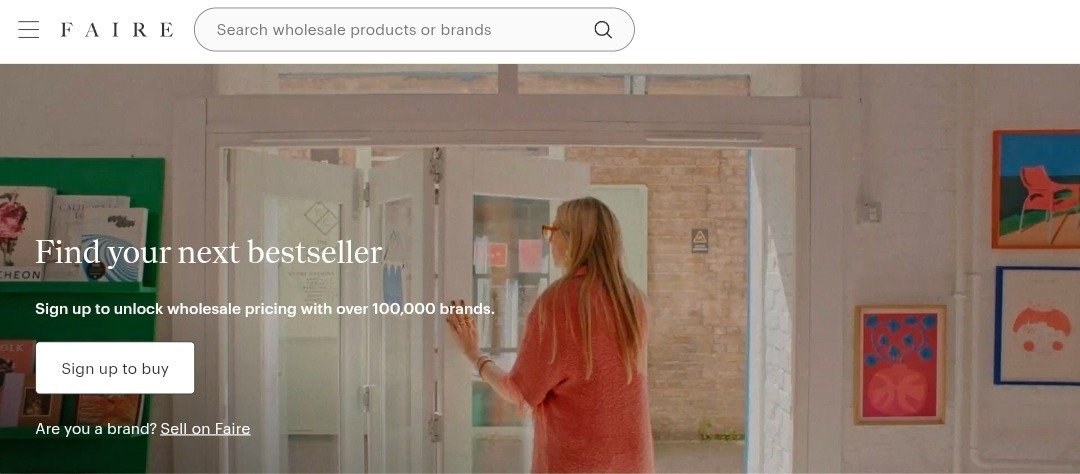
Task: Click the red chair painting
Action: point(1037,189)
